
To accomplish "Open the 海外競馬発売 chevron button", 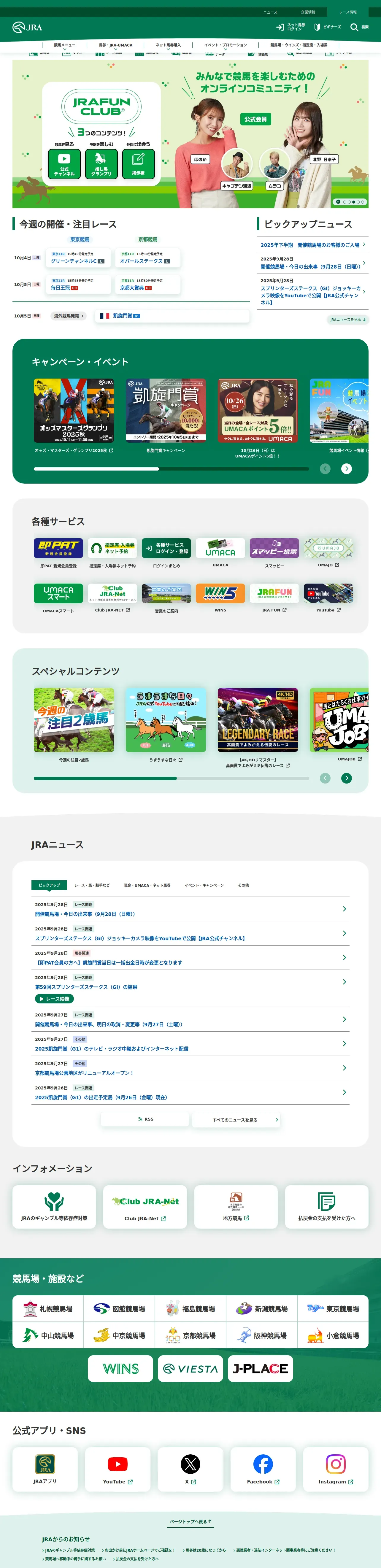I will (x=69, y=316).
